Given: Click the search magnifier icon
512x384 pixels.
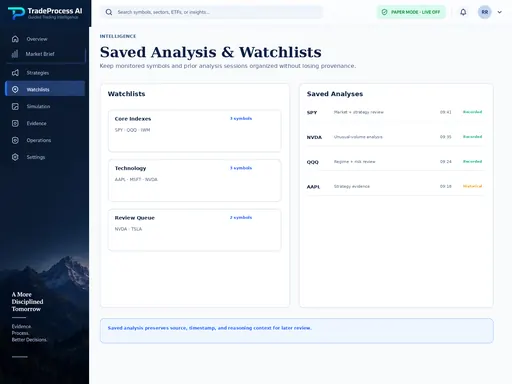Looking at the screenshot, I should click(x=109, y=12).
